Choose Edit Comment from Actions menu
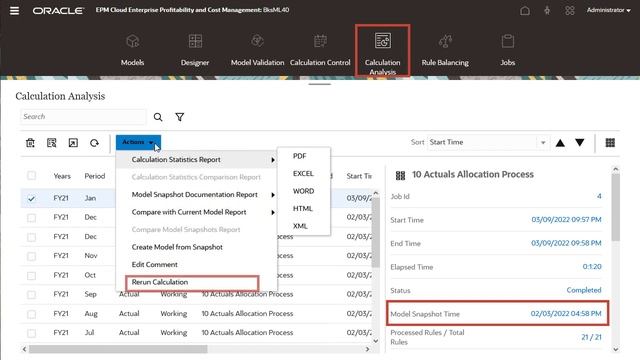The image size is (640, 360). click(155, 264)
